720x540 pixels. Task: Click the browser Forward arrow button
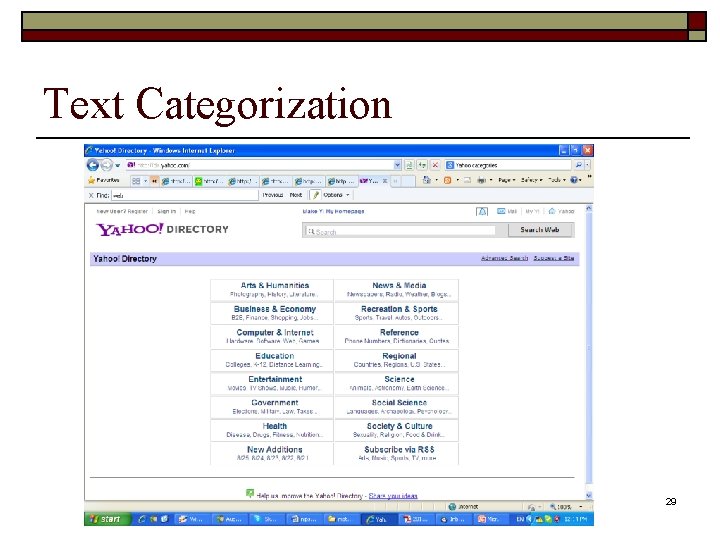[107, 165]
